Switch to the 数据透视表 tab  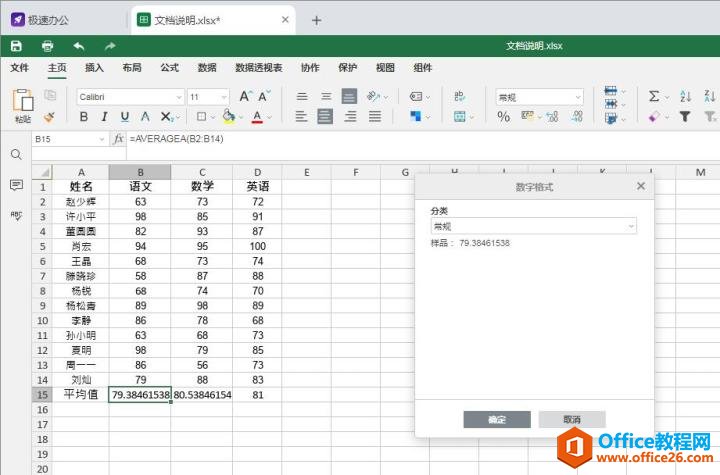tap(259, 68)
